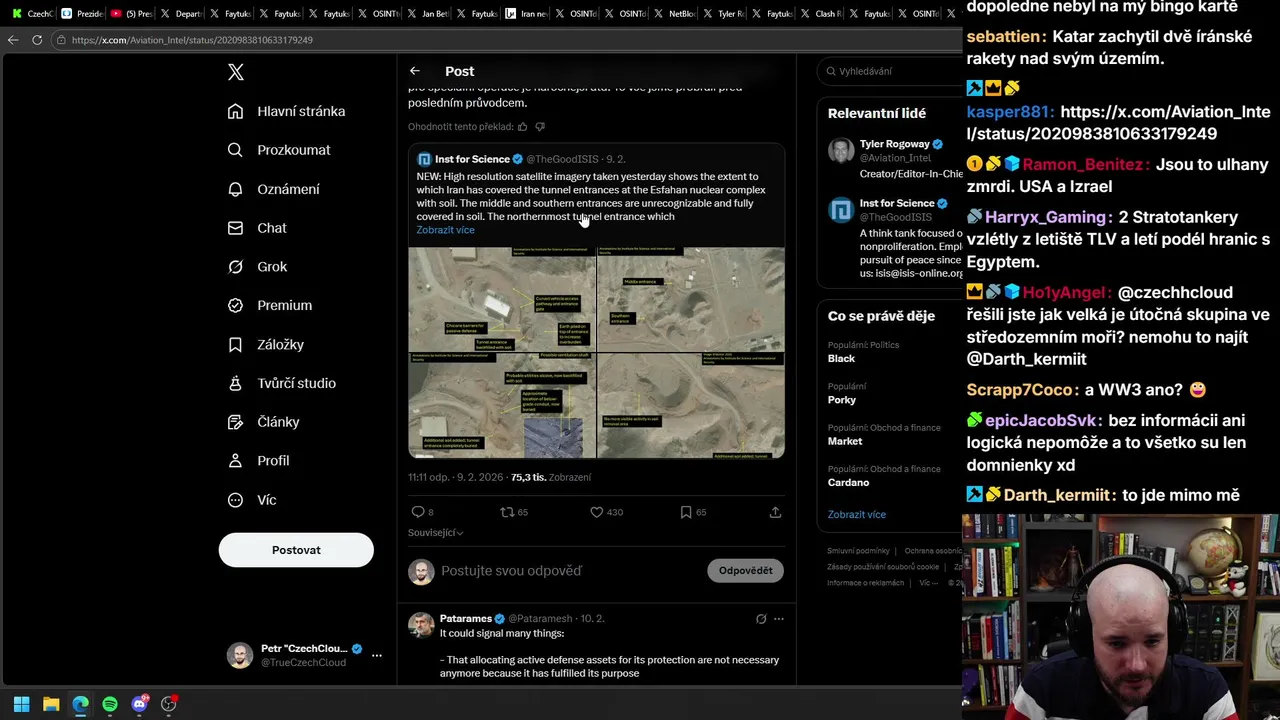This screenshot has height=720, width=1280.
Task: Open kasper881's x.com link in chat
Action: [1118, 123]
